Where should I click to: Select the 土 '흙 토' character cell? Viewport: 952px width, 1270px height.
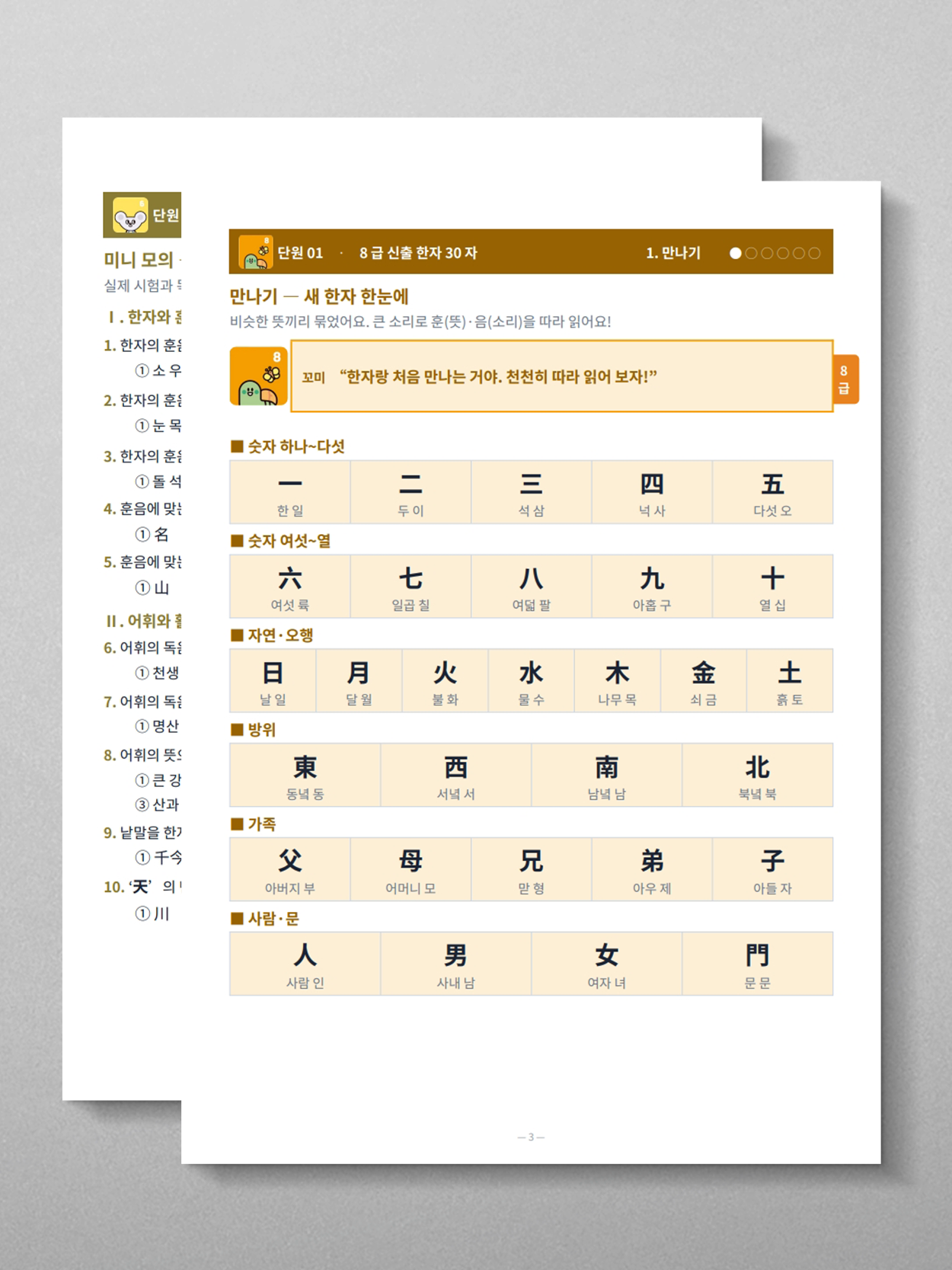coord(790,681)
